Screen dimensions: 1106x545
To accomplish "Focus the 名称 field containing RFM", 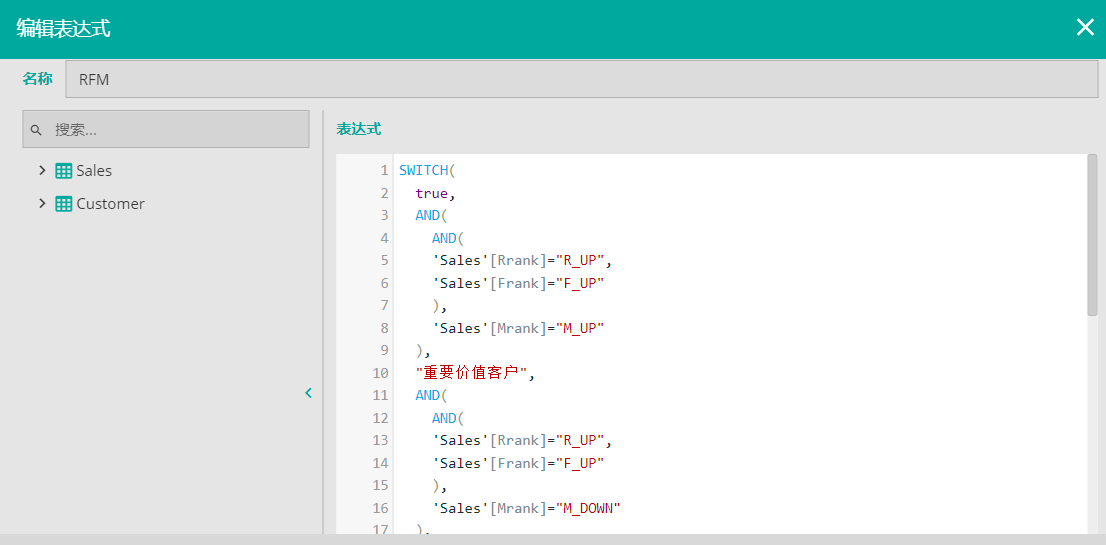I will tap(580, 80).
